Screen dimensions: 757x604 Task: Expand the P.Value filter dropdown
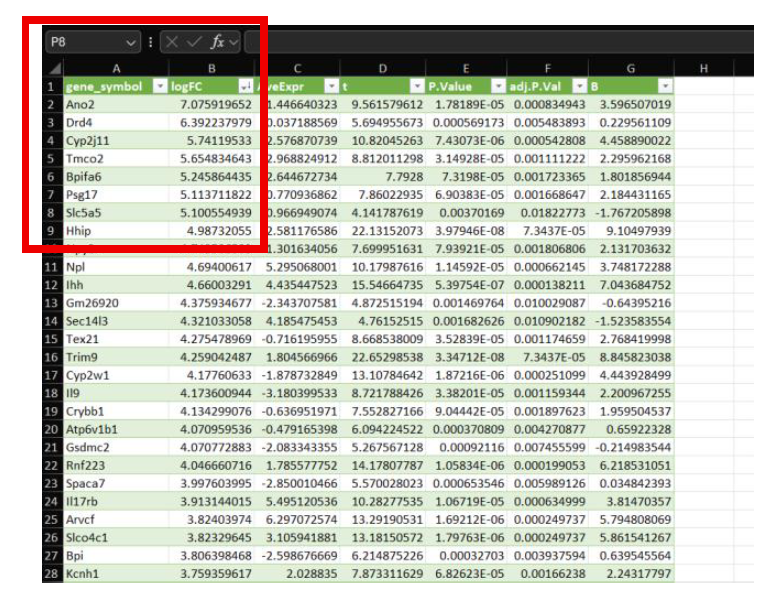[x=499, y=86]
